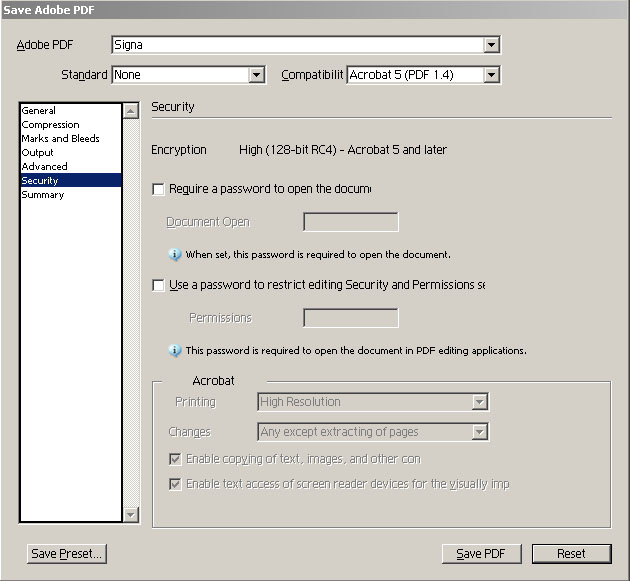The width and height of the screenshot is (630, 581).
Task: Click info icon beside PDF editing applications note
Action: (174, 351)
